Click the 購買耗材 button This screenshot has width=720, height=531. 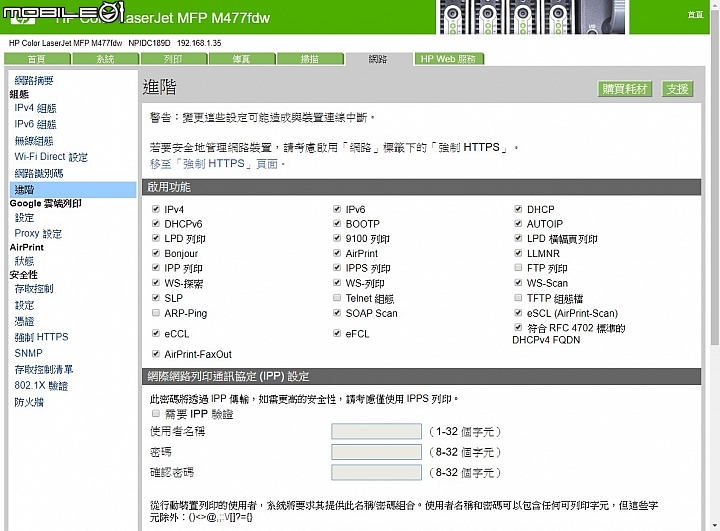(x=625, y=89)
